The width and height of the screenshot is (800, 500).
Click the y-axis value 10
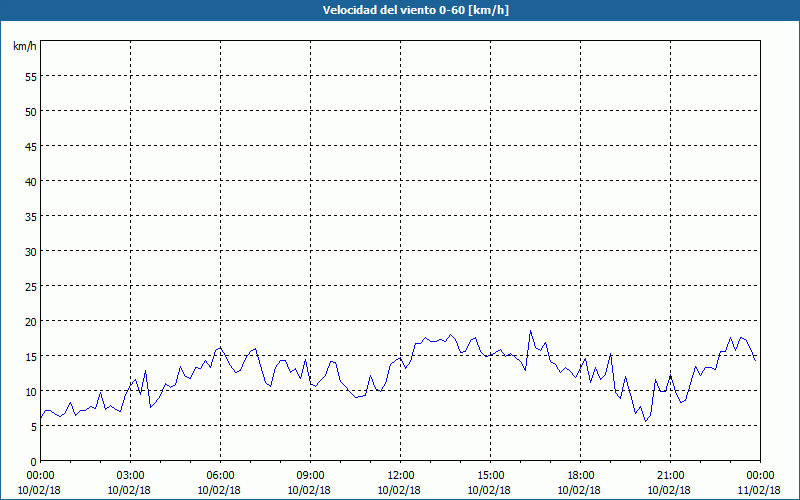pyautogui.click(x=31, y=392)
